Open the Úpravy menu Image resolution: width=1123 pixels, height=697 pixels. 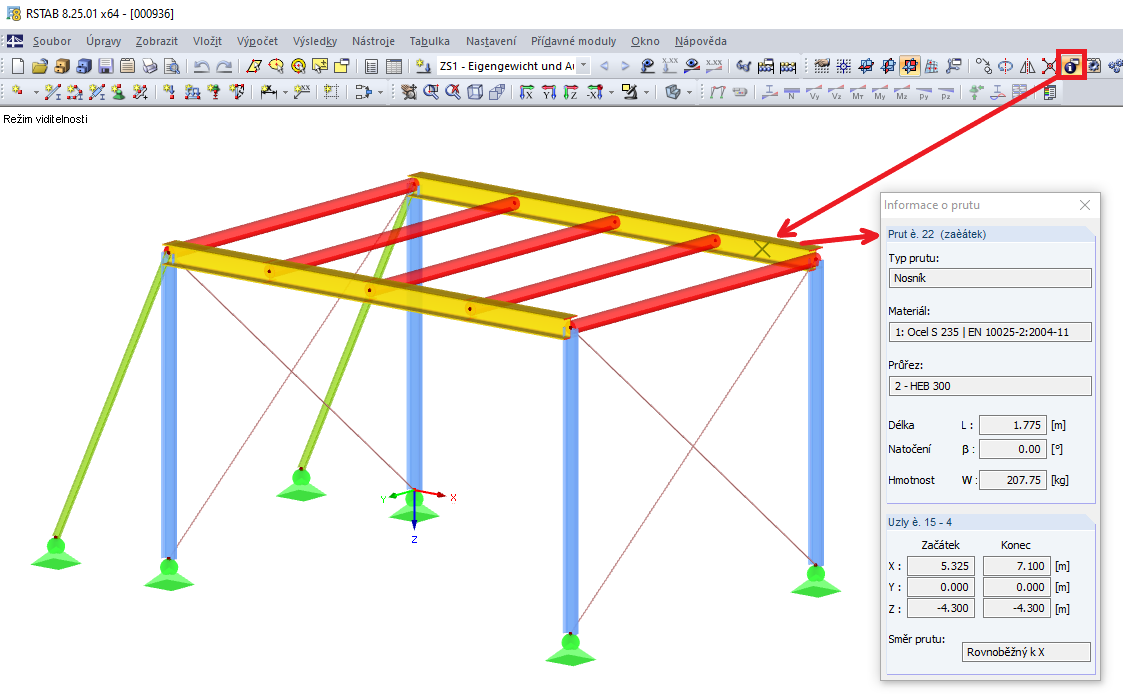pos(103,41)
